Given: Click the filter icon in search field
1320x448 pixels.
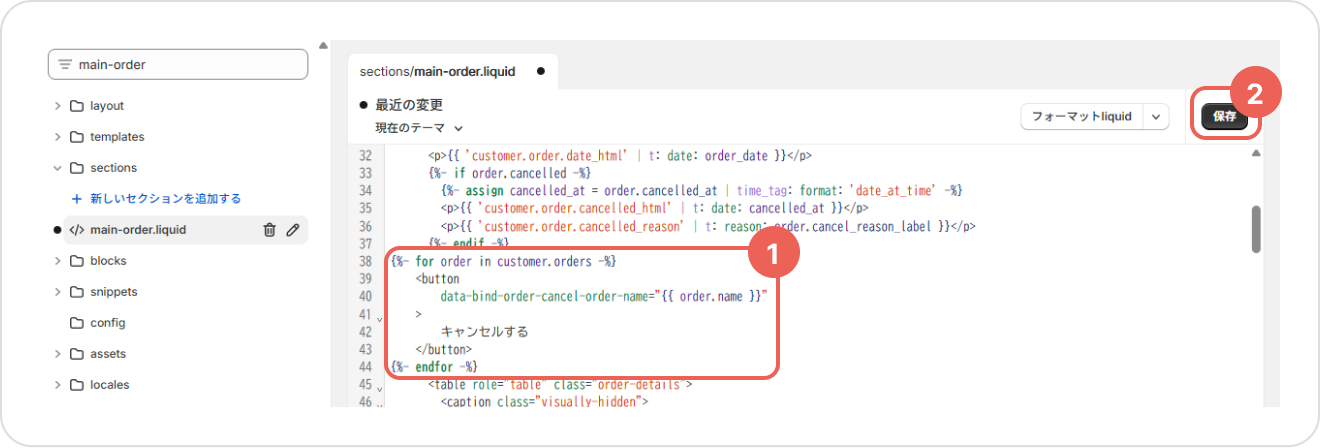Looking at the screenshot, I should (x=65, y=64).
